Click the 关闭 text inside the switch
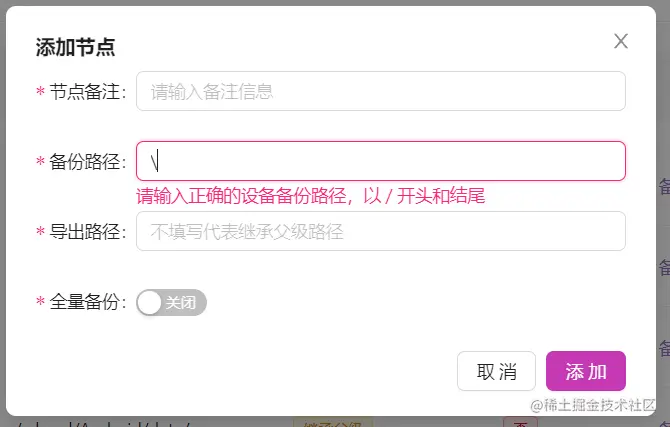Image resolution: width=670 pixels, height=427 pixels. [180, 303]
